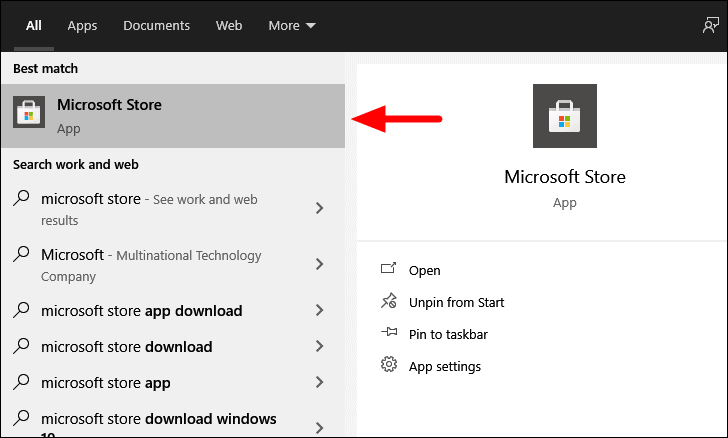
Task: Click search icon beside 'microsoft store app download'
Action: pyautogui.click(x=21, y=310)
